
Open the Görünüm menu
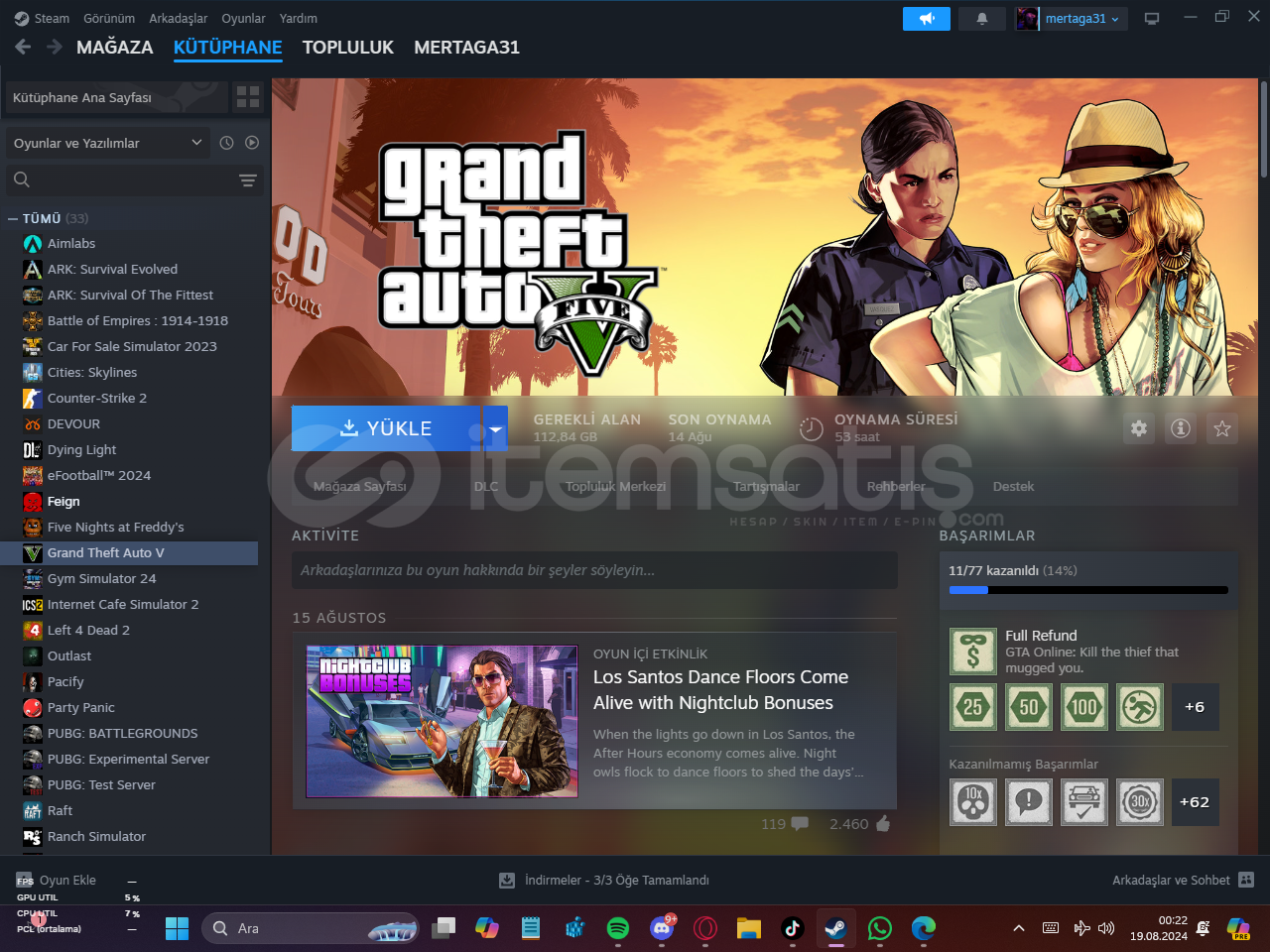[x=109, y=19]
